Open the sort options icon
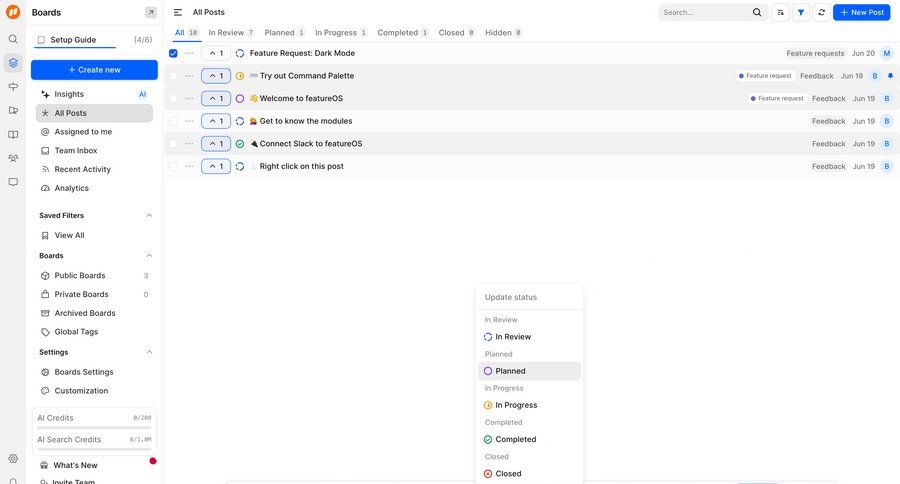Screen dimensions: 900x484 tap(780, 12)
